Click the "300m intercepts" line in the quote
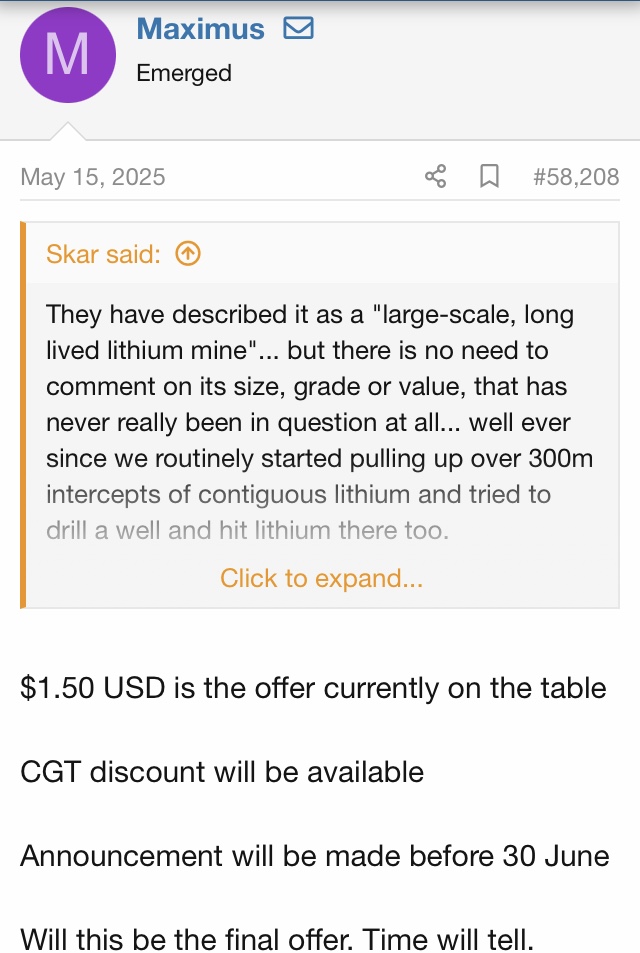This screenshot has width=640, height=953. (x=298, y=494)
